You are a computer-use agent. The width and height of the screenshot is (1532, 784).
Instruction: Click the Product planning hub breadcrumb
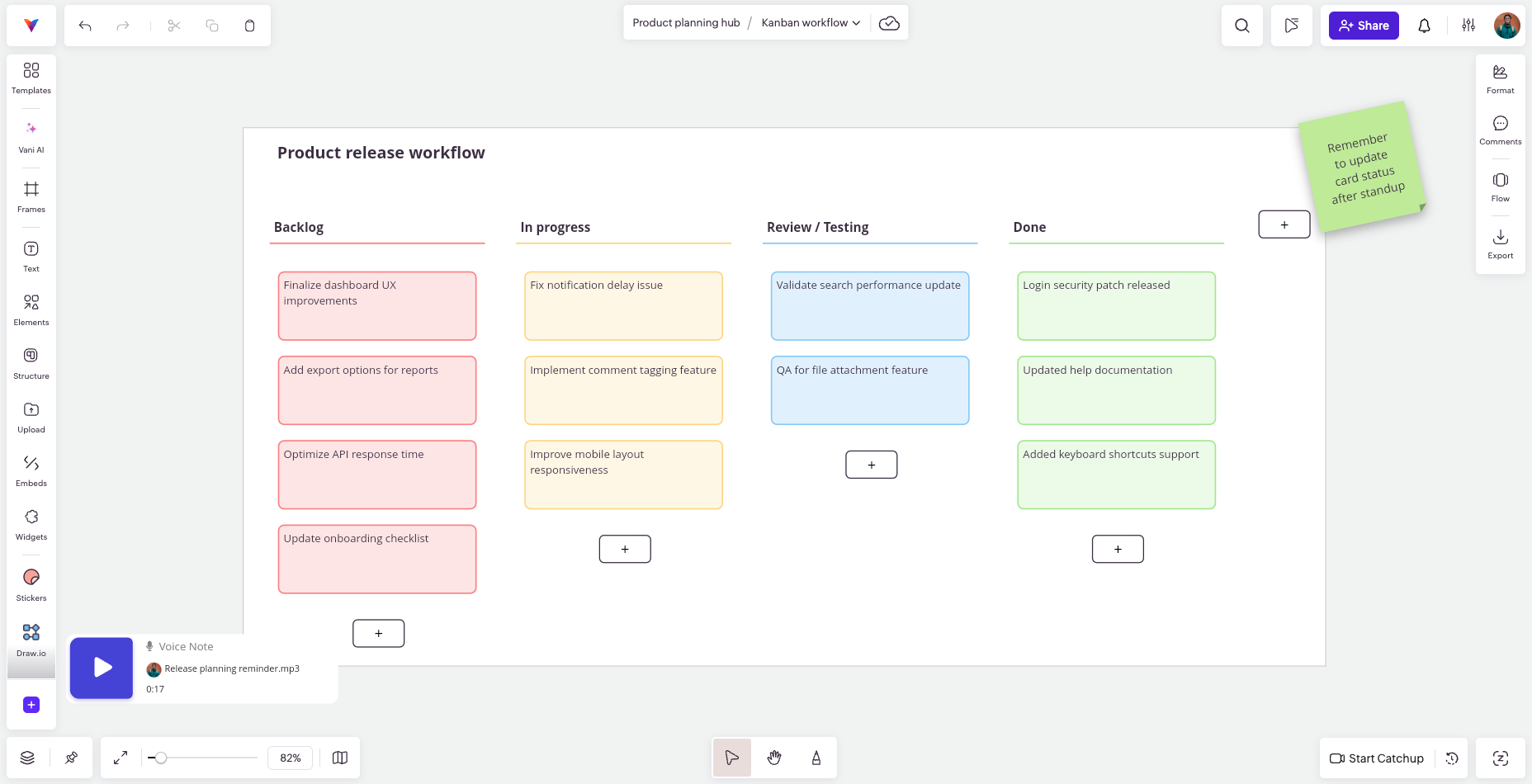(x=685, y=22)
